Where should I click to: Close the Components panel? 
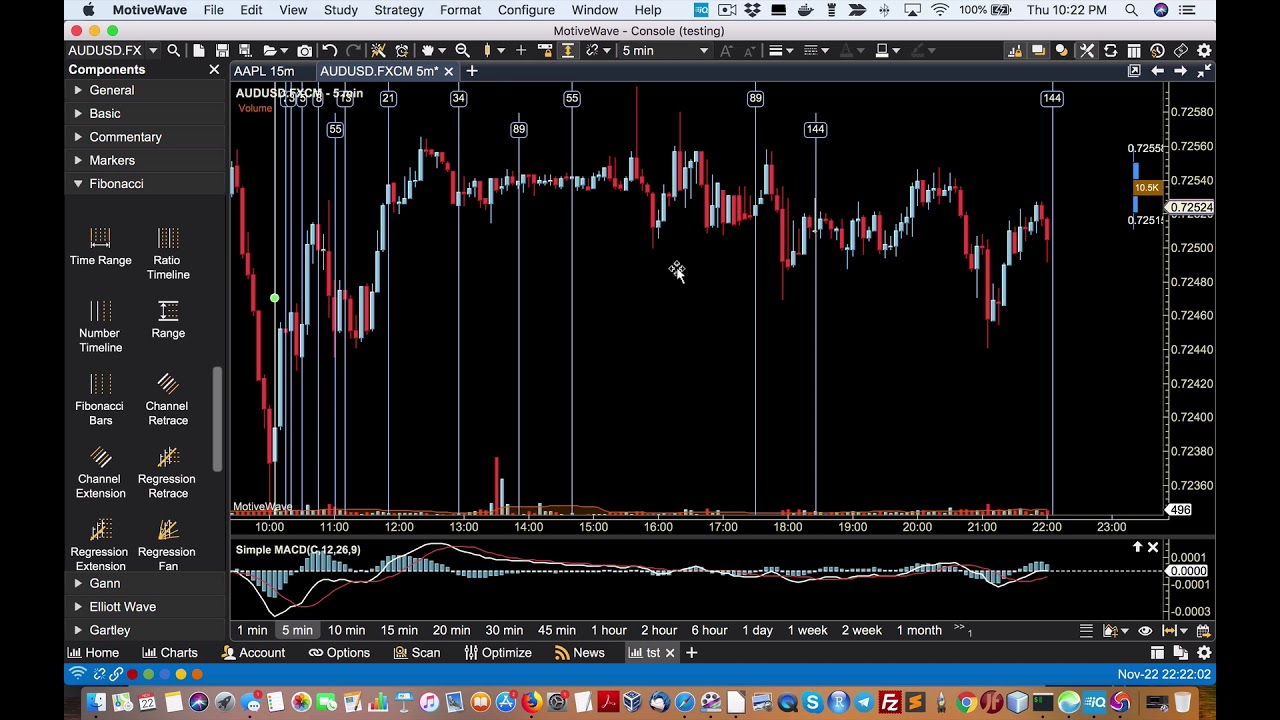214,69
